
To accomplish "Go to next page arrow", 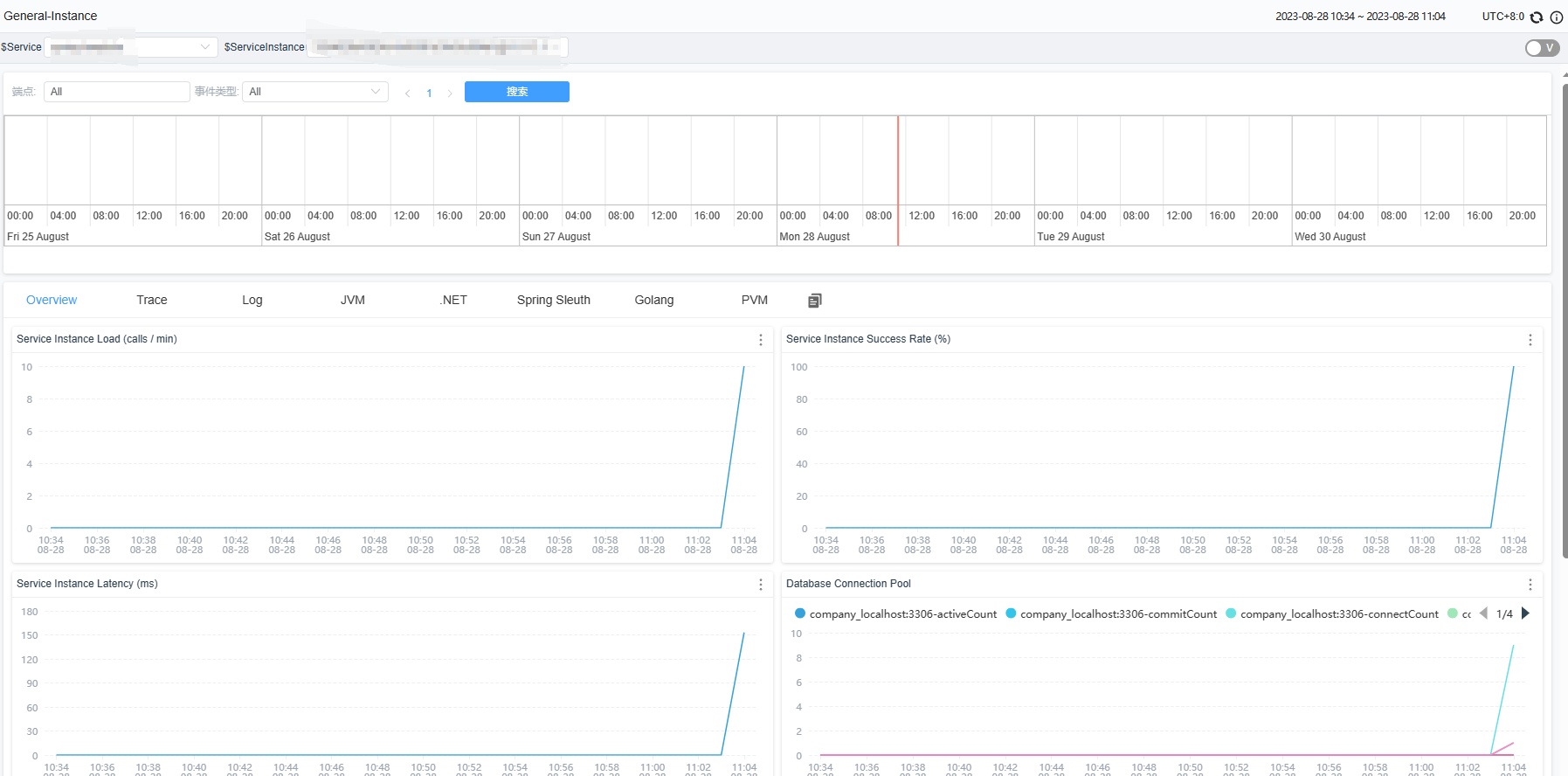I will point(450,94).
